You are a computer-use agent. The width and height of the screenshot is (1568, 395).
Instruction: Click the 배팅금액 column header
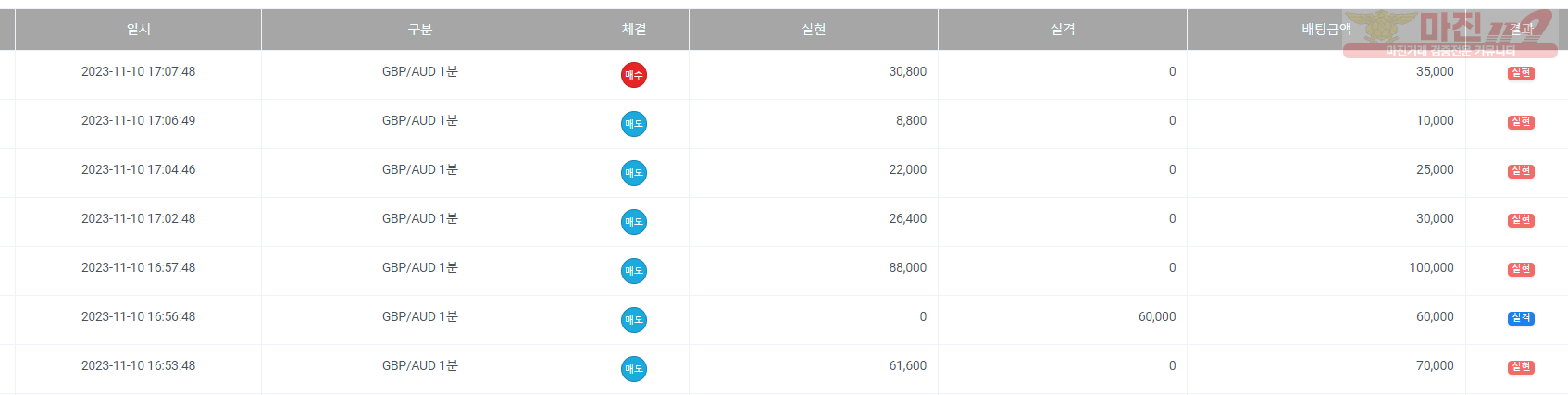(x=1326, y=30)
